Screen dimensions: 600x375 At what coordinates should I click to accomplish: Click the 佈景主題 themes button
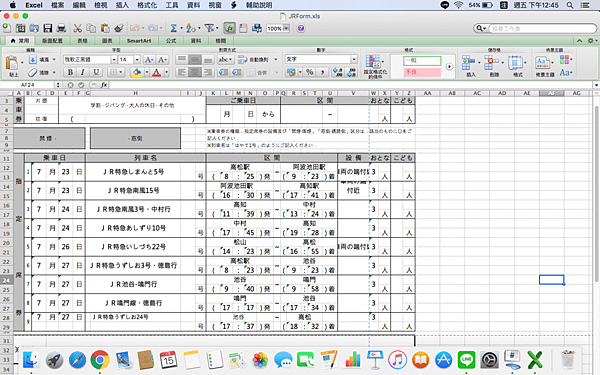[545, 66]
